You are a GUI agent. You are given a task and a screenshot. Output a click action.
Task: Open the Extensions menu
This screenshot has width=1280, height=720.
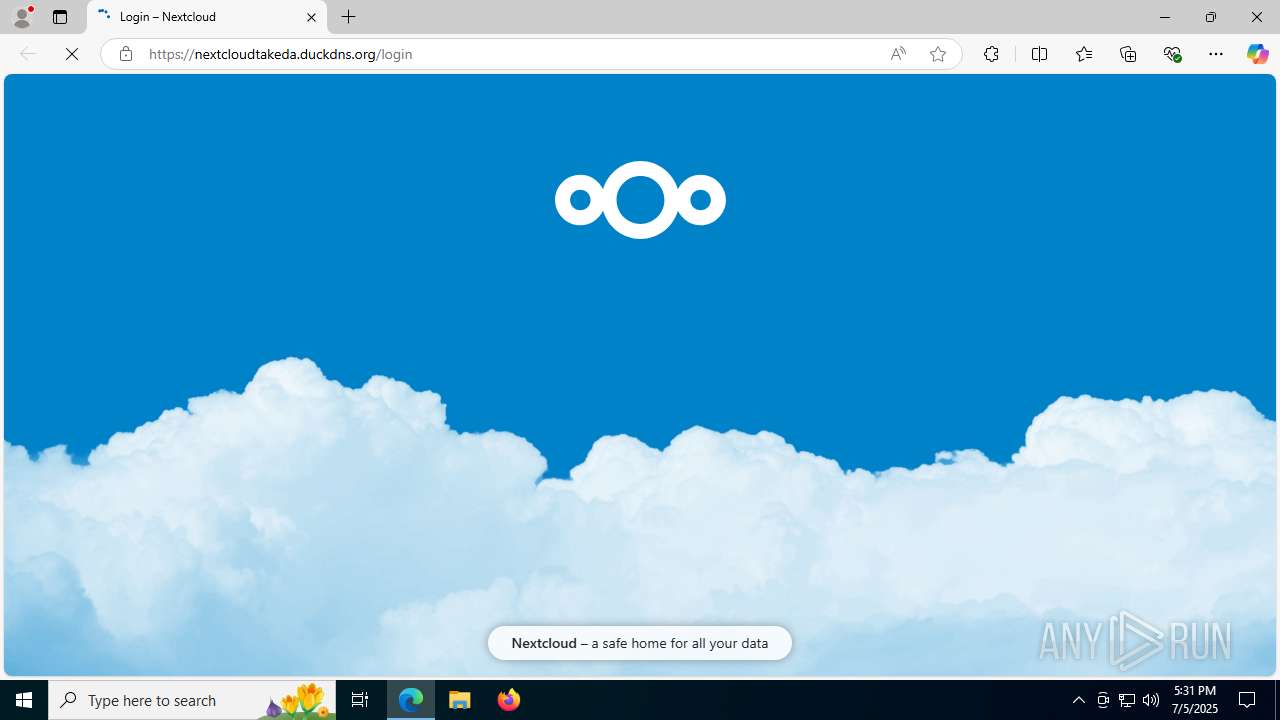pos(991,54)
